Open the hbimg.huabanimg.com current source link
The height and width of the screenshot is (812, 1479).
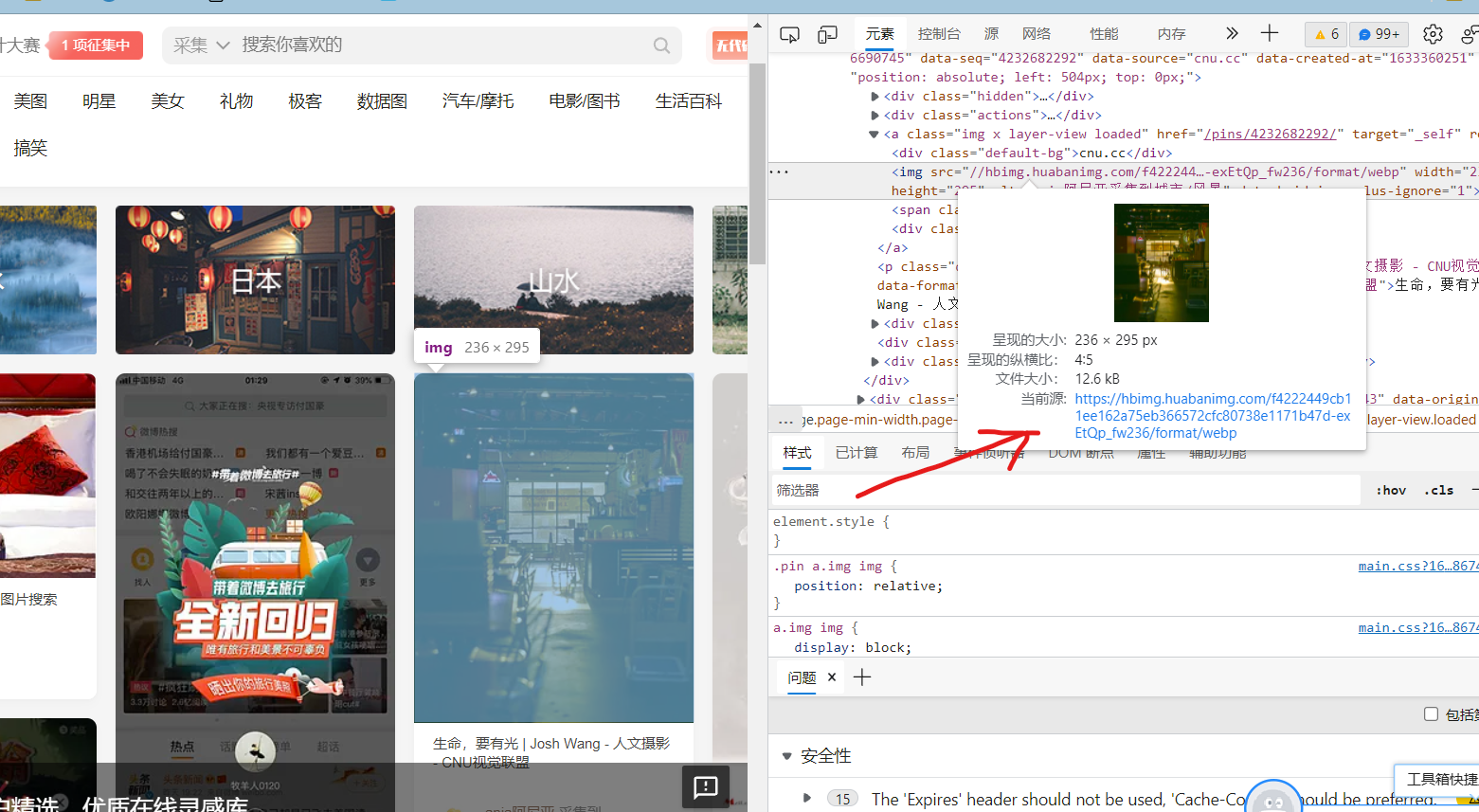(x=1213, y=416)
